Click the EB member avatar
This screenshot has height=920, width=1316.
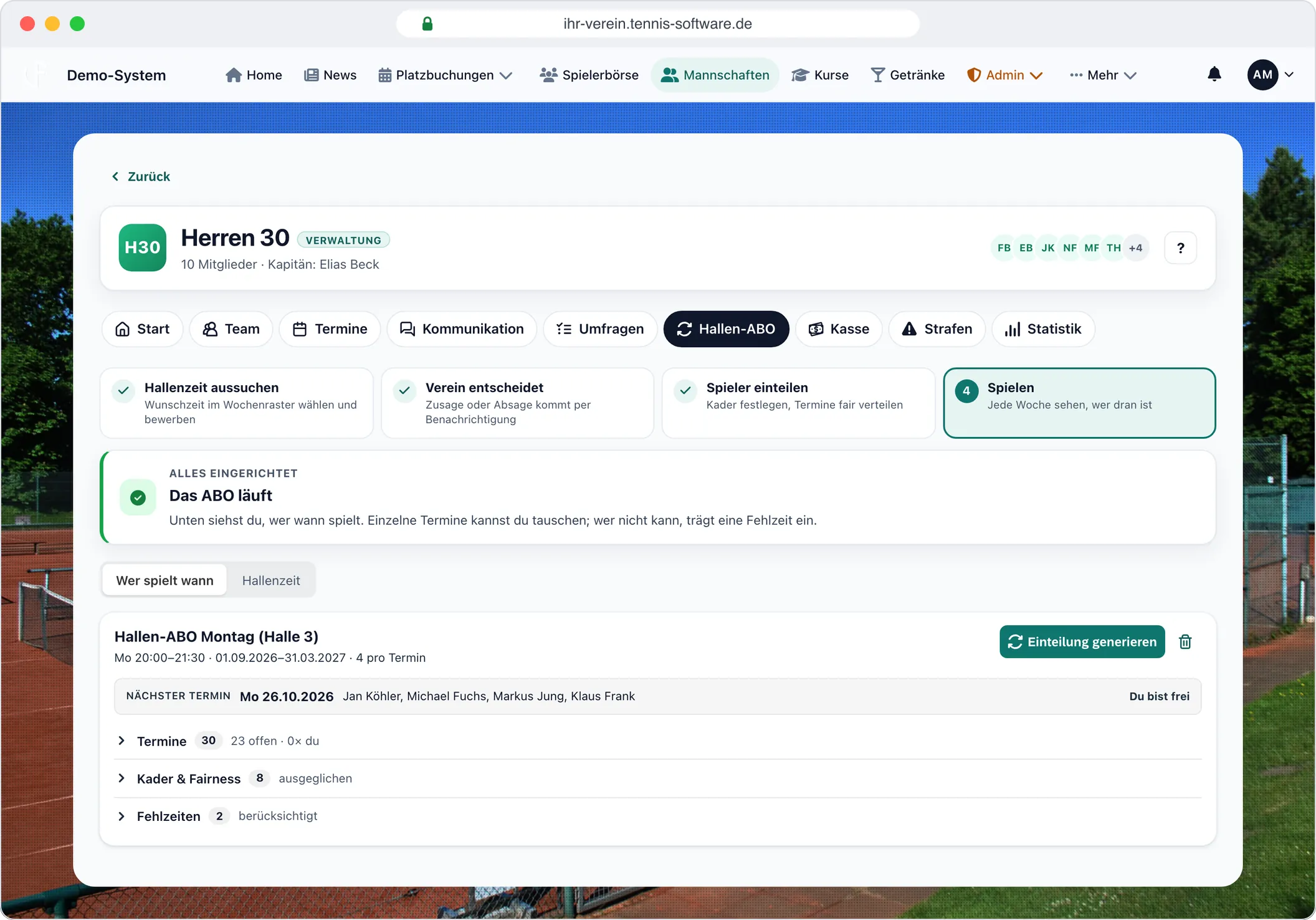point(1026,248)
